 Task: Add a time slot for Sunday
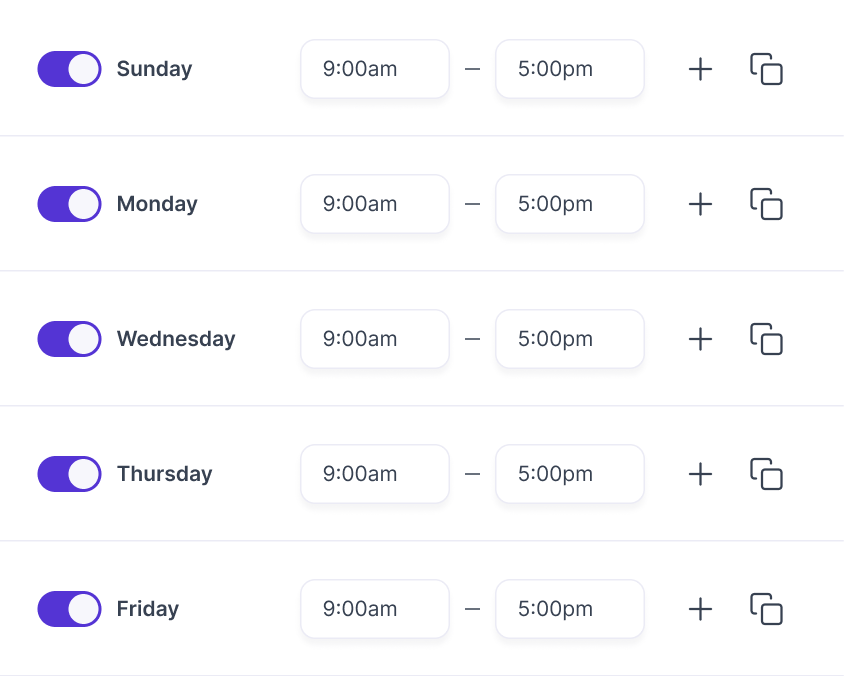click(x=700, y=69)
